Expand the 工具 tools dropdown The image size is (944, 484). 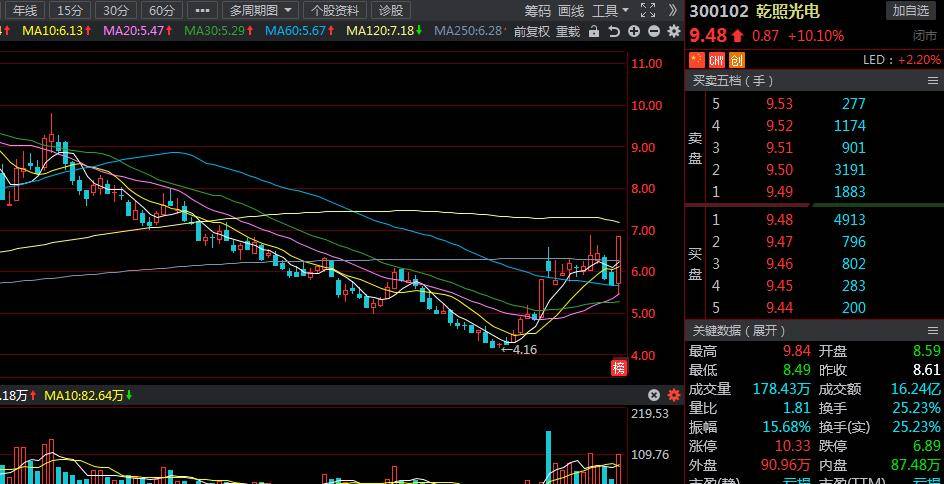coord(610,10)
